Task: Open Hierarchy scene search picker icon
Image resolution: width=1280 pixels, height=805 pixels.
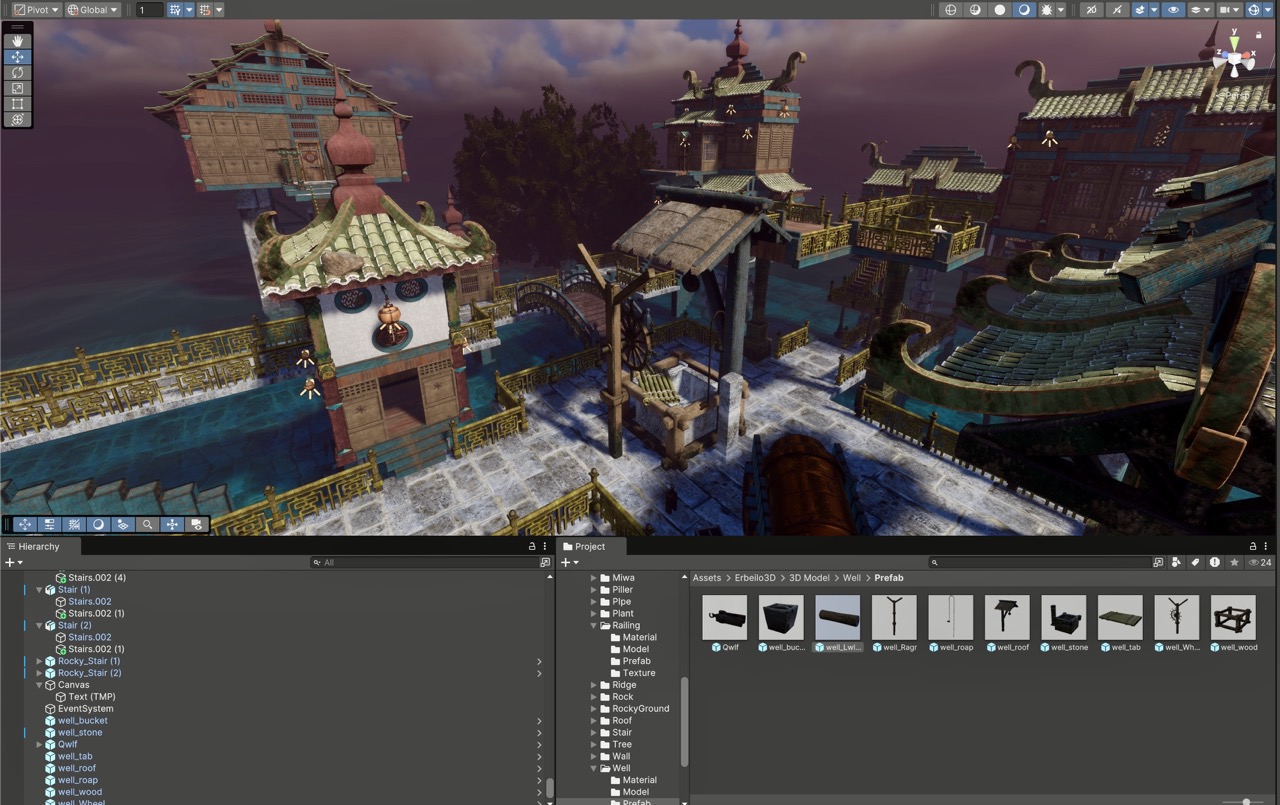Action: click(x=545, y=563)
